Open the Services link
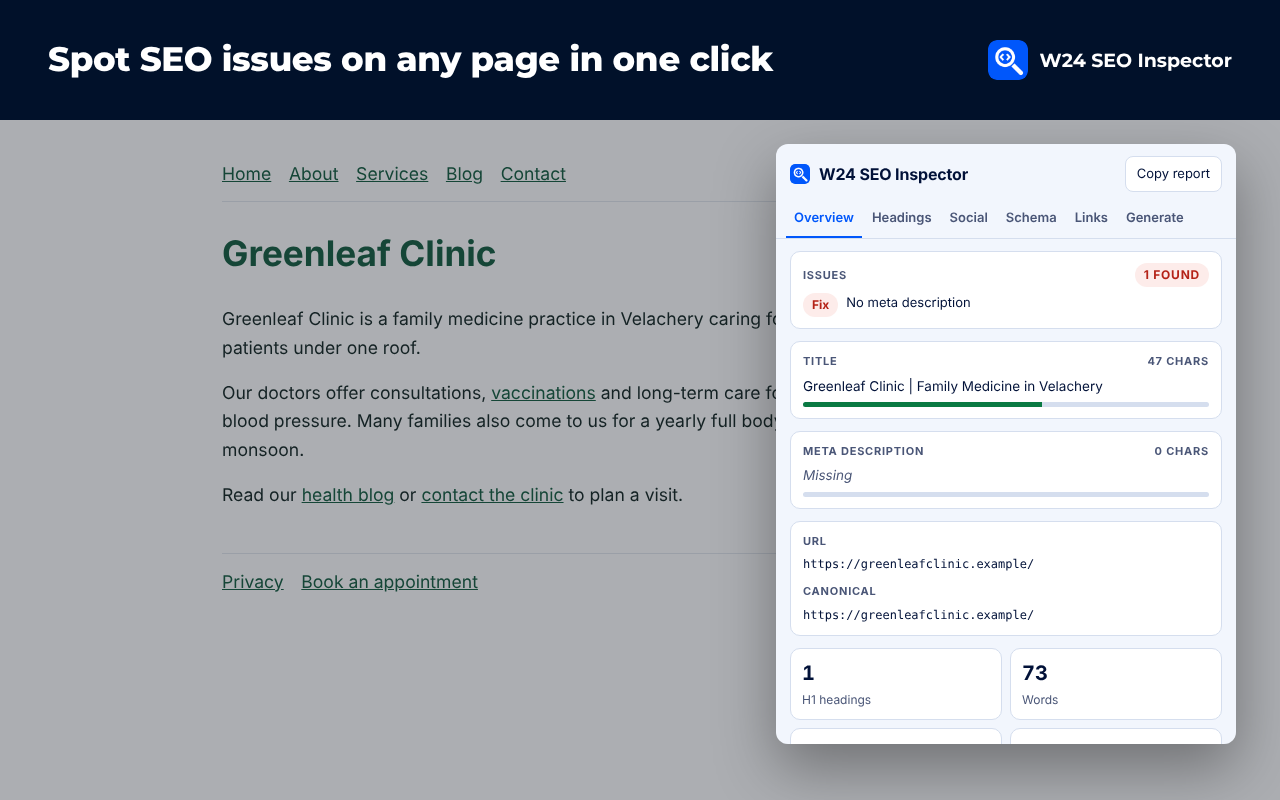Screen dimensions: 1280x800 point(392,174)
